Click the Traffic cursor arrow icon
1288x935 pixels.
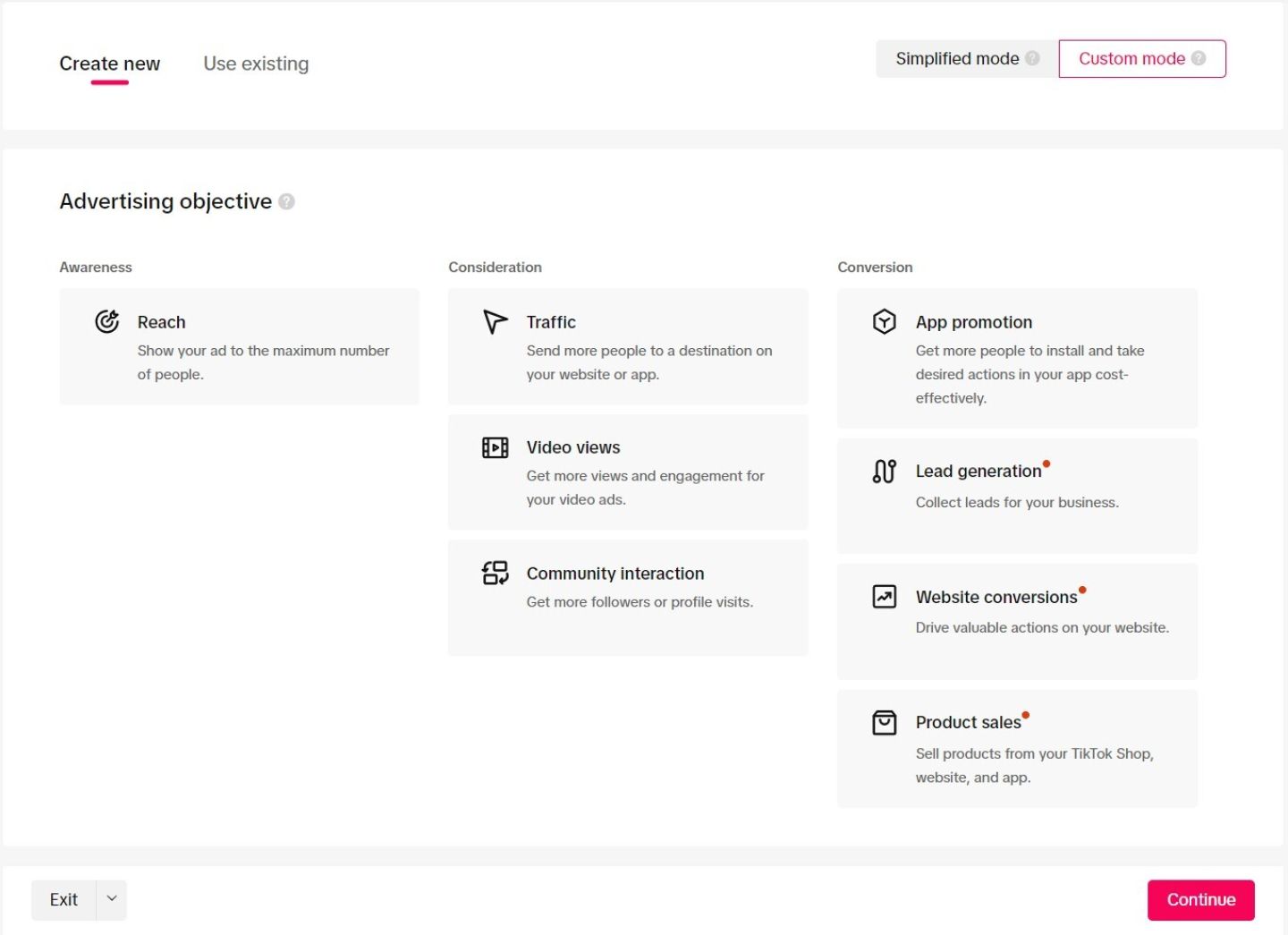(495, 321)
